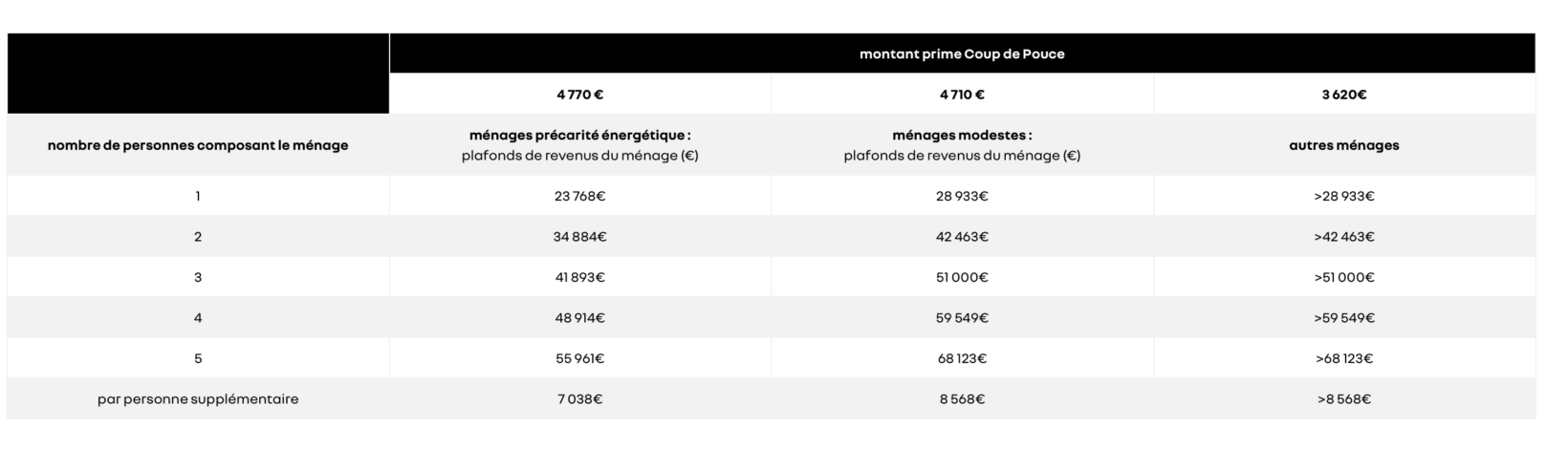Click the 41 893€ cell
The image size is (1568, 449).
pyautogui.click(x=579, y=277)
